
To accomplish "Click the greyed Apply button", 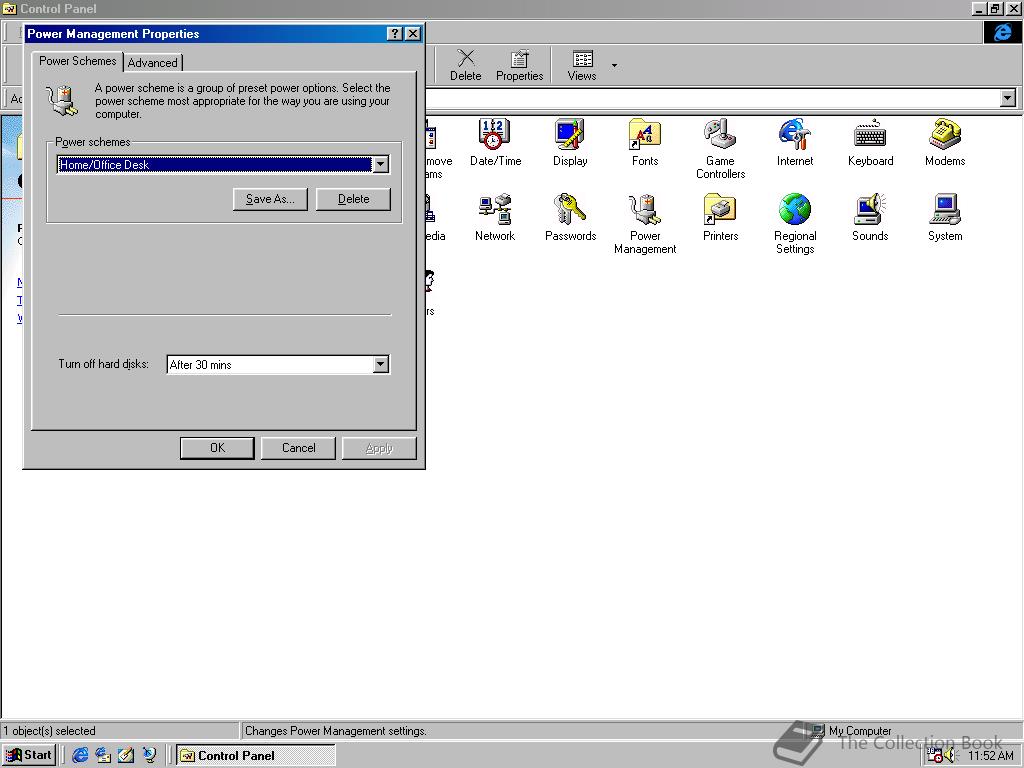I will coord(379,448).
